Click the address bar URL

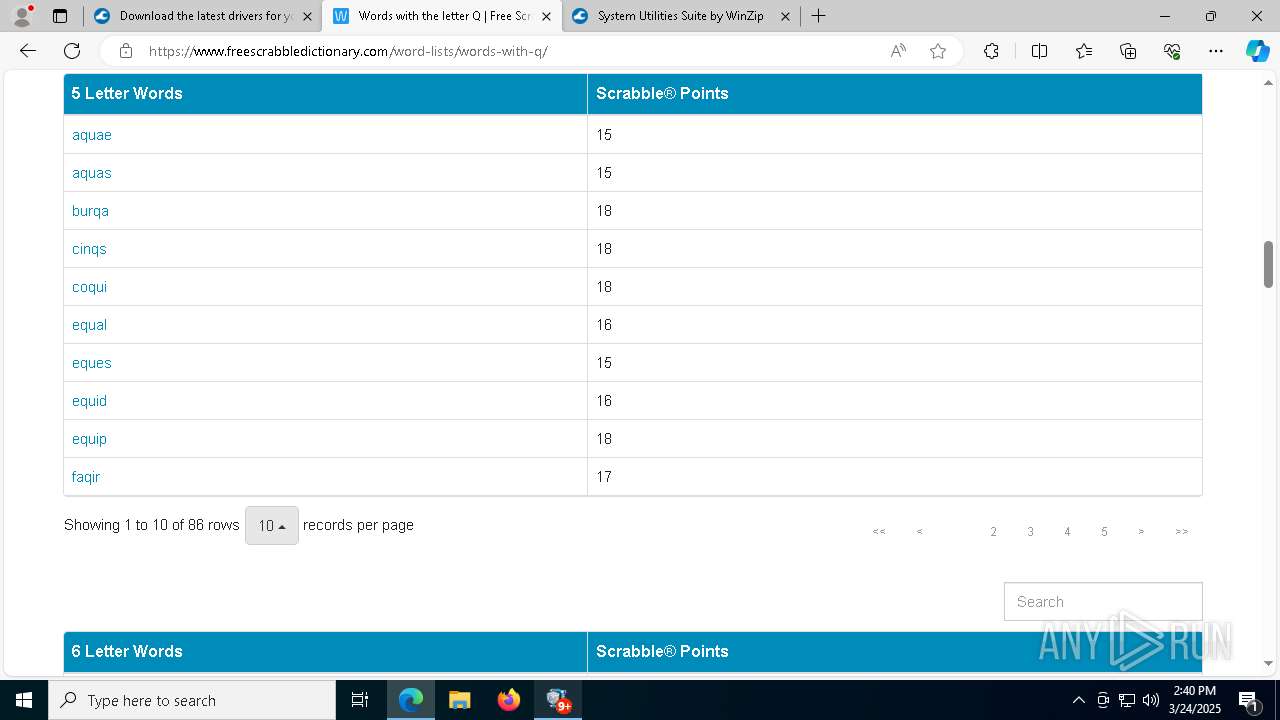pos(348,51)
